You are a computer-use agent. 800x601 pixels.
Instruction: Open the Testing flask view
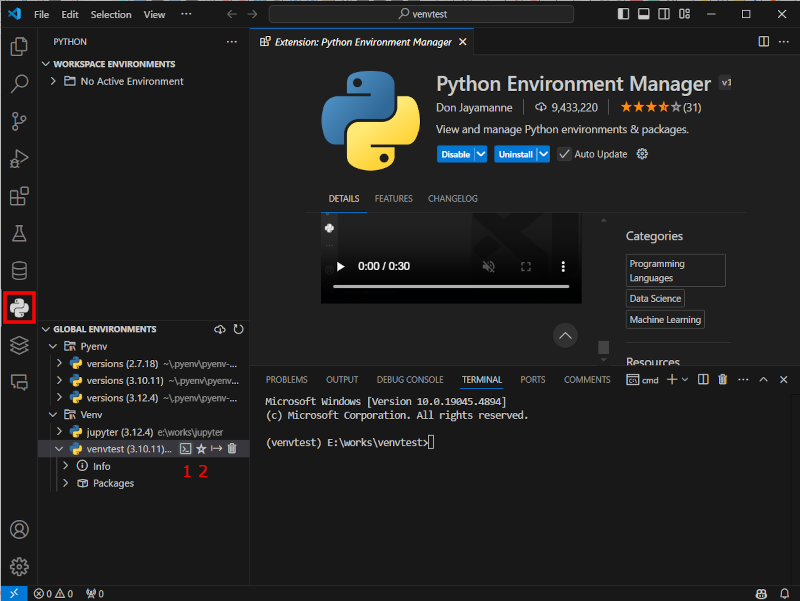point(19,233)
